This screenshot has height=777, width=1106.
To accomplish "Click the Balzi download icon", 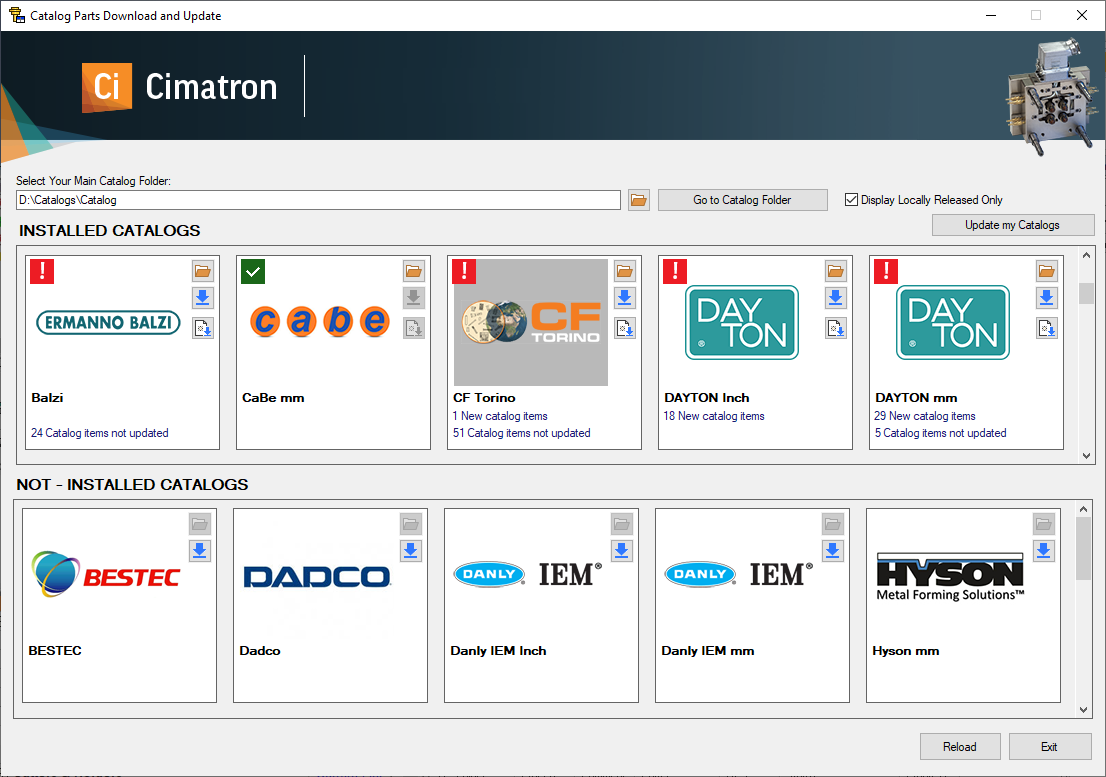I will pos(203,298).
